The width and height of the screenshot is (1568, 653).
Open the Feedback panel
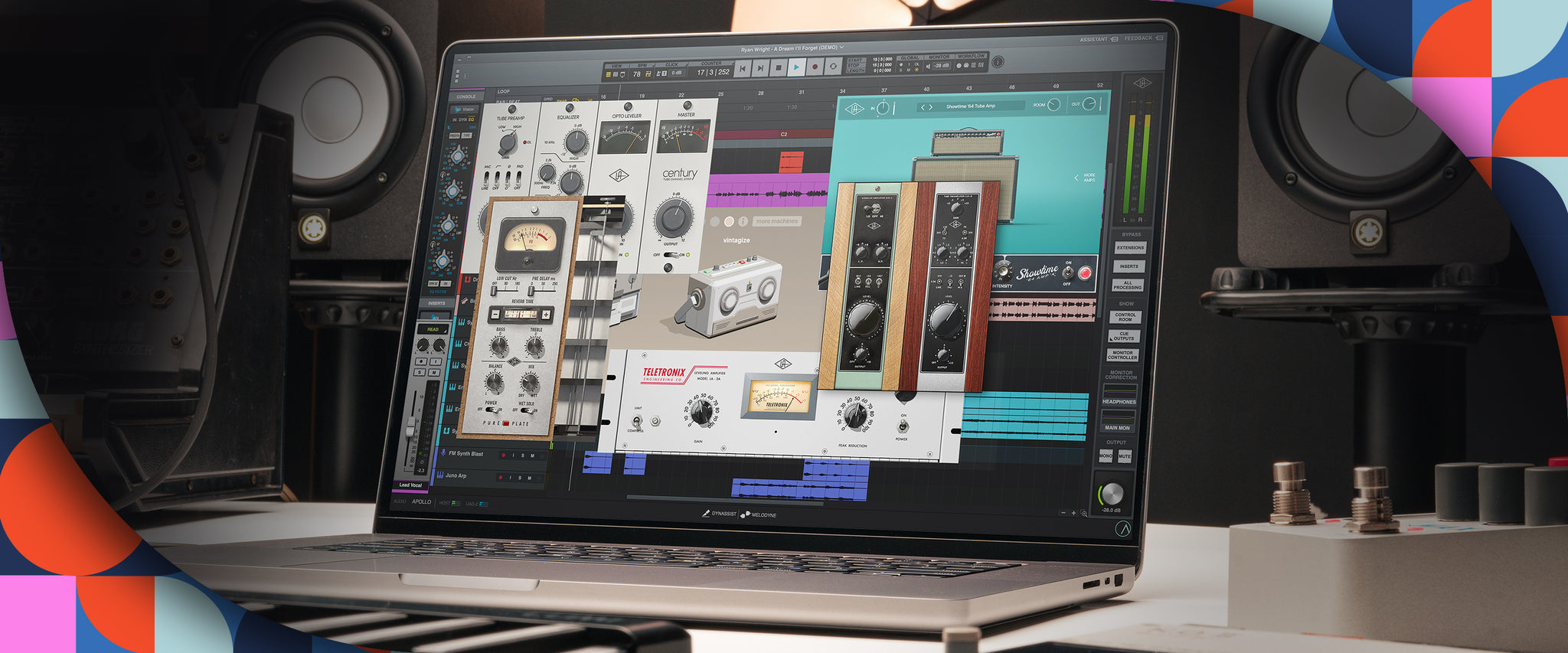click(1143, 38)
